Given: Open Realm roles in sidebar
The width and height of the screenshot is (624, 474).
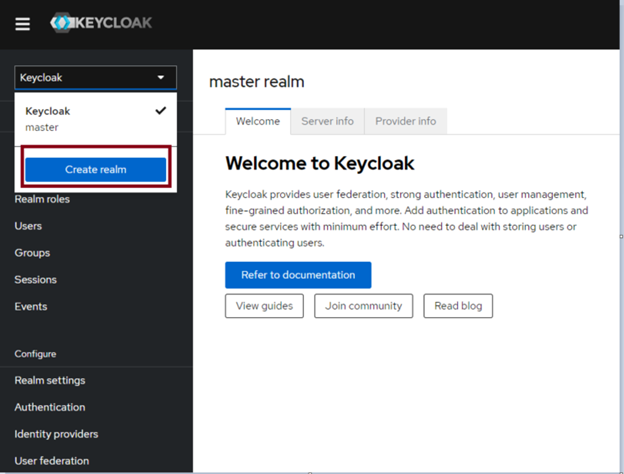Looking at the screenshot, I should (x=42, y=199).
